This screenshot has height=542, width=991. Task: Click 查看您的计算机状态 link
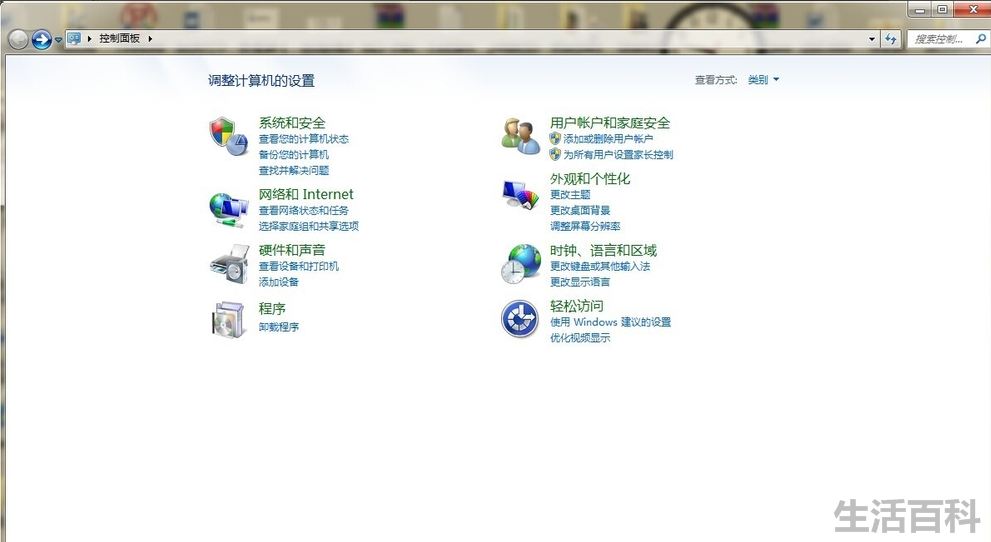click(303, 139)
